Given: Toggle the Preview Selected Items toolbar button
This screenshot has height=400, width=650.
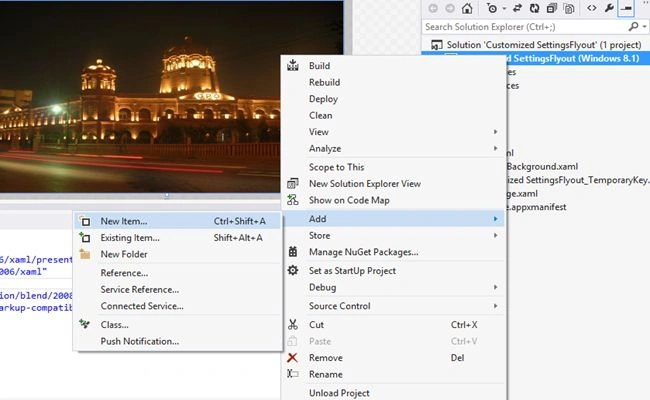Looking at the screenshot, I should tap(626, 8).
